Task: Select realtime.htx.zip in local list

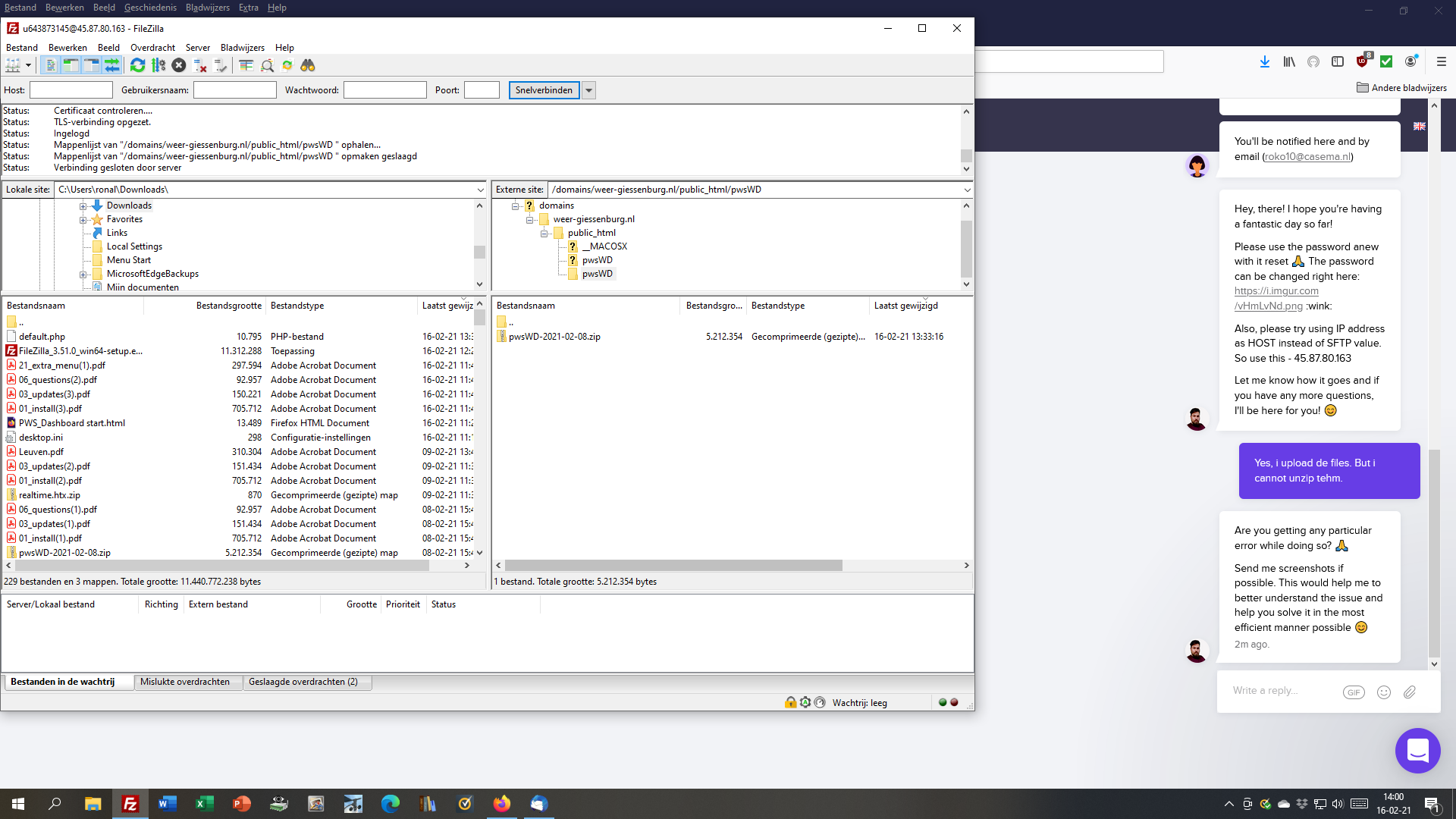Action: [49, 495]
